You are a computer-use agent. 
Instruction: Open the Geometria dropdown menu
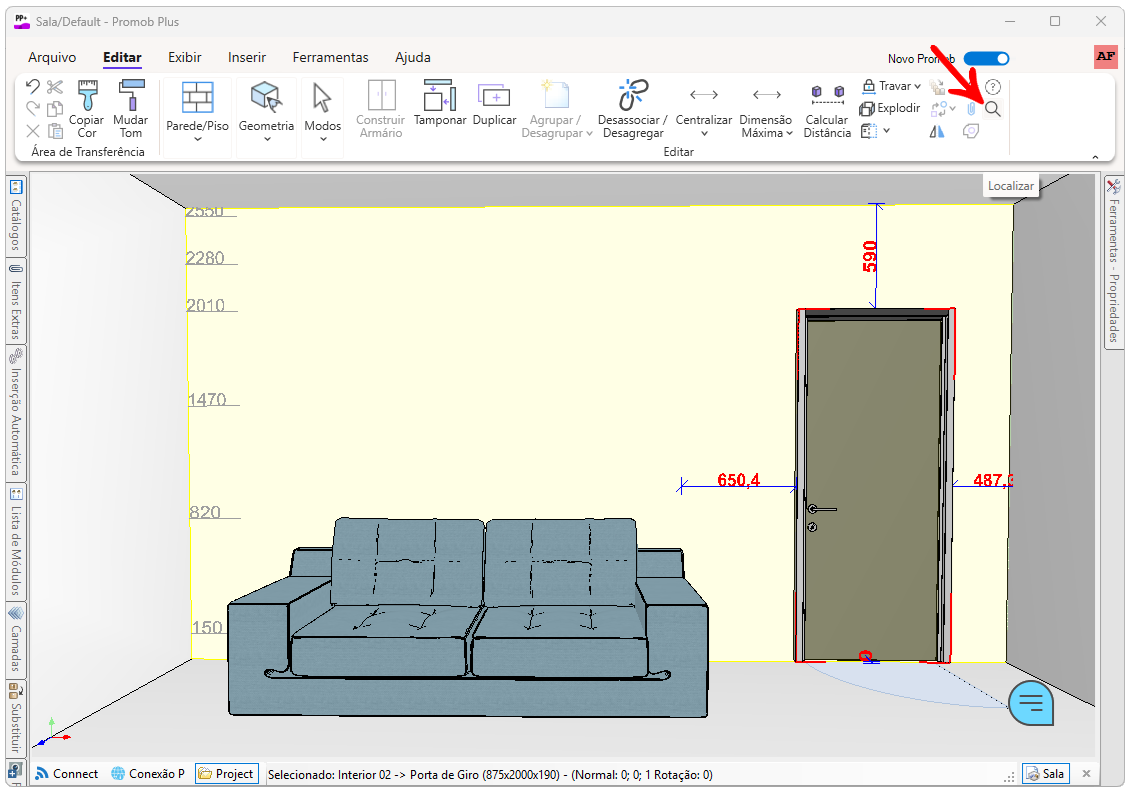coord(266,139)
